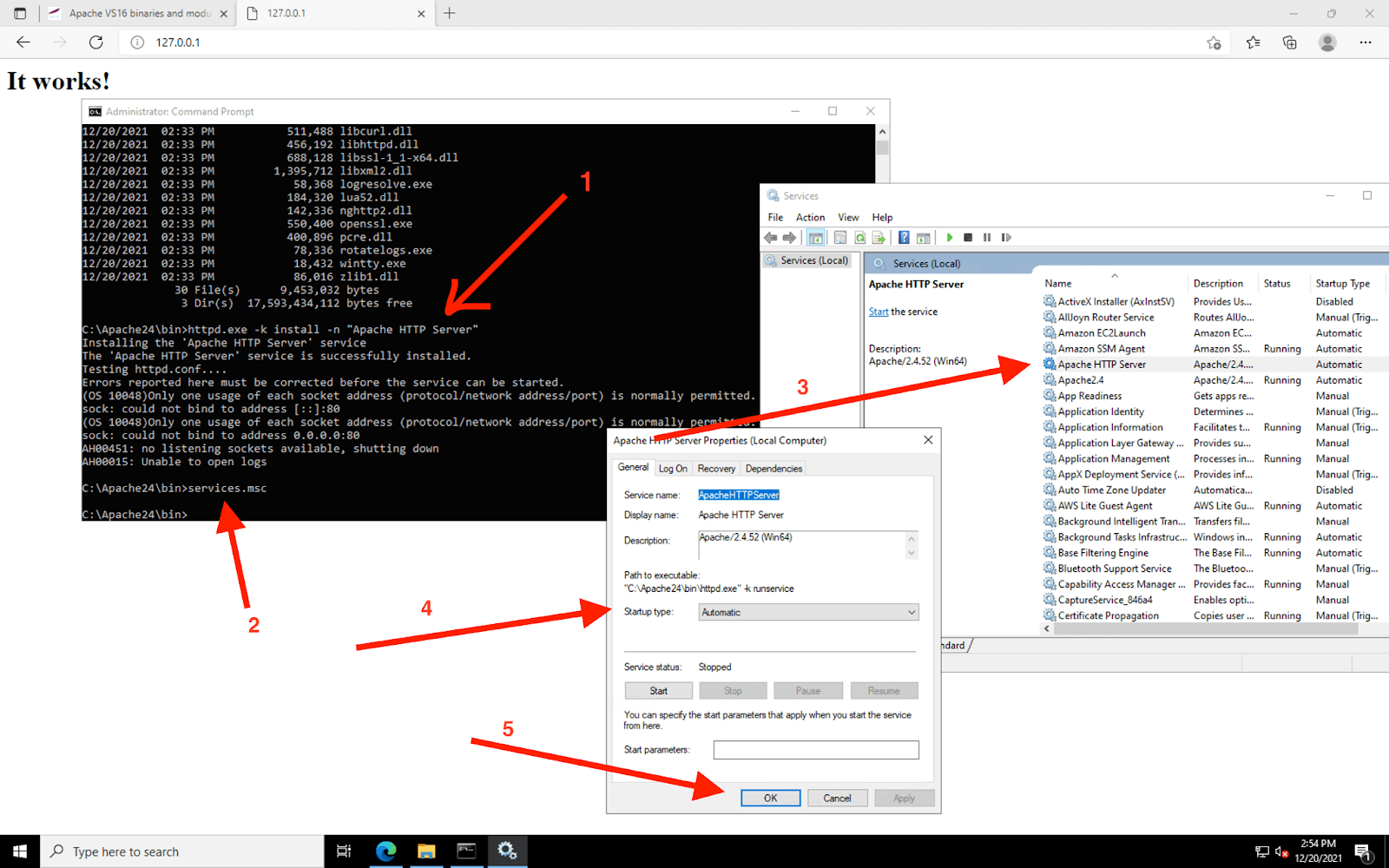
Task: Click the Edge profile avatar icon
Action: [1327, 42]
